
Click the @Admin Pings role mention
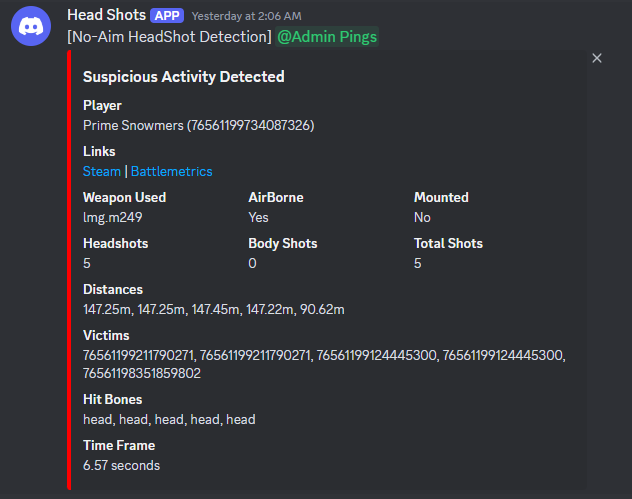[x=327, y=37]
